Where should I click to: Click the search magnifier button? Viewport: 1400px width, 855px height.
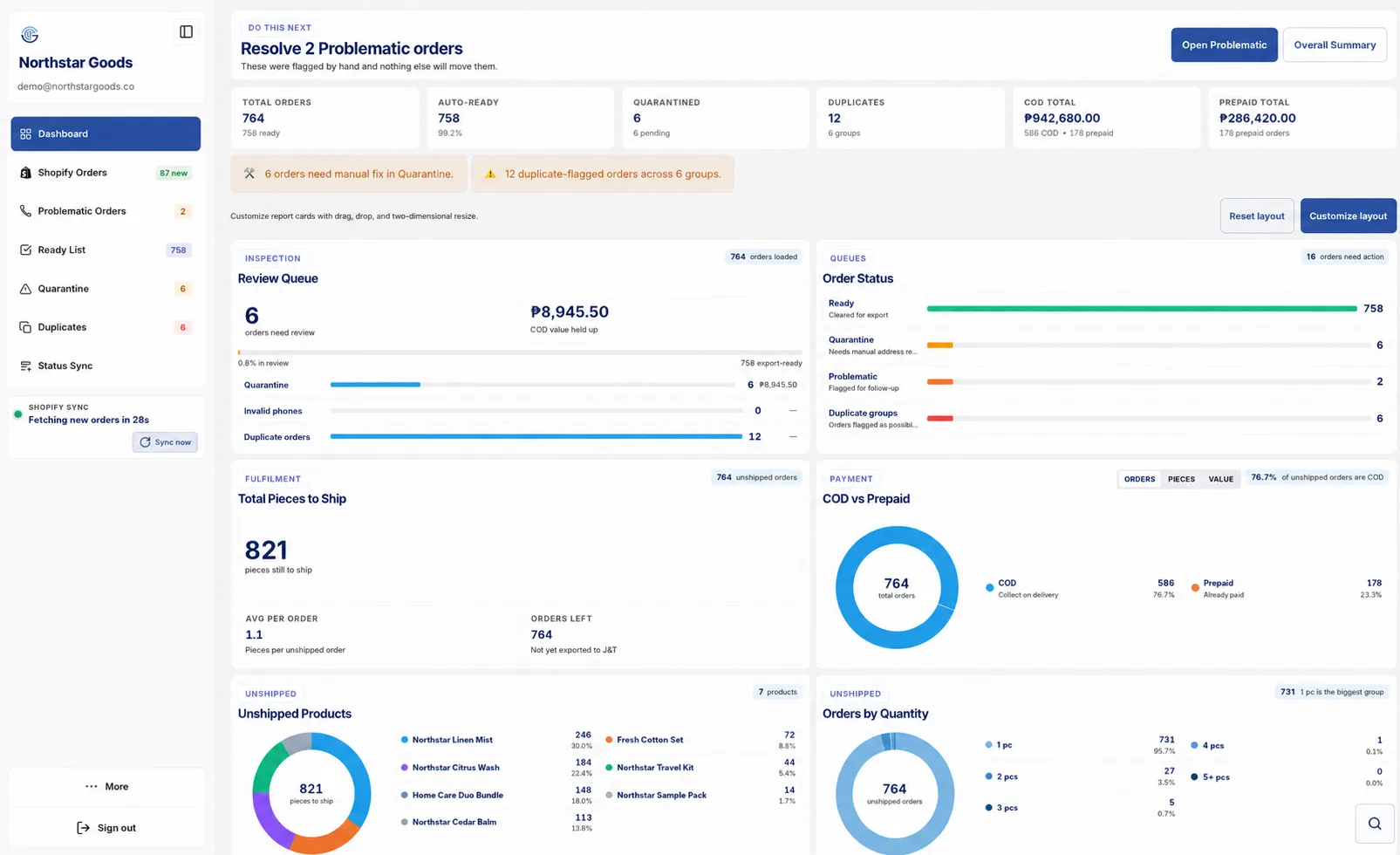click(1375, 824)
